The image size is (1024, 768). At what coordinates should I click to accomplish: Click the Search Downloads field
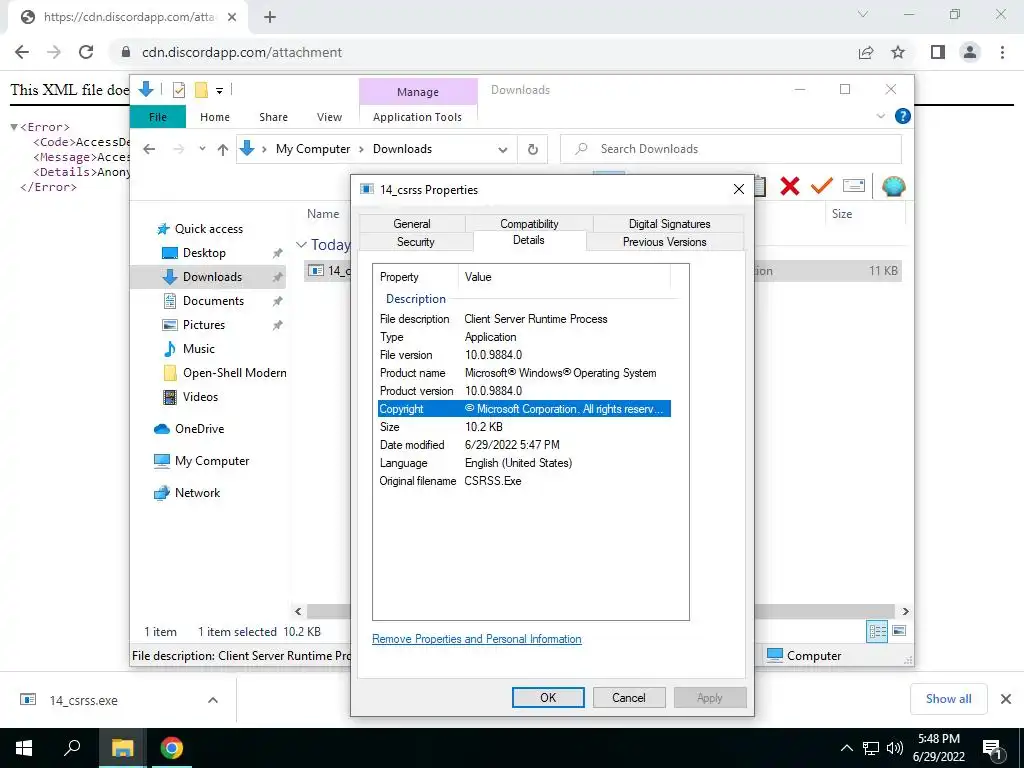[731, 150]
